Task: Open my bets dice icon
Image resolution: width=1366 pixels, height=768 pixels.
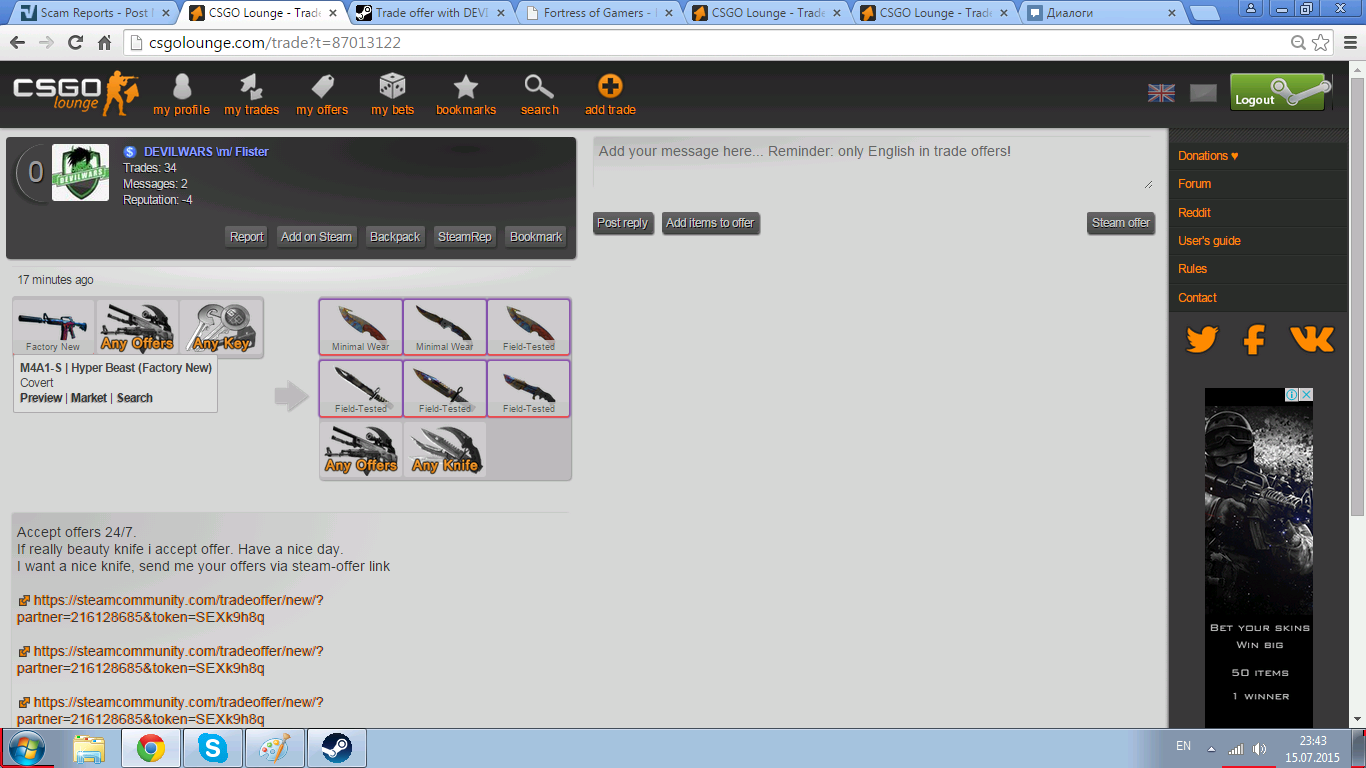Action: tap(392, 88)
